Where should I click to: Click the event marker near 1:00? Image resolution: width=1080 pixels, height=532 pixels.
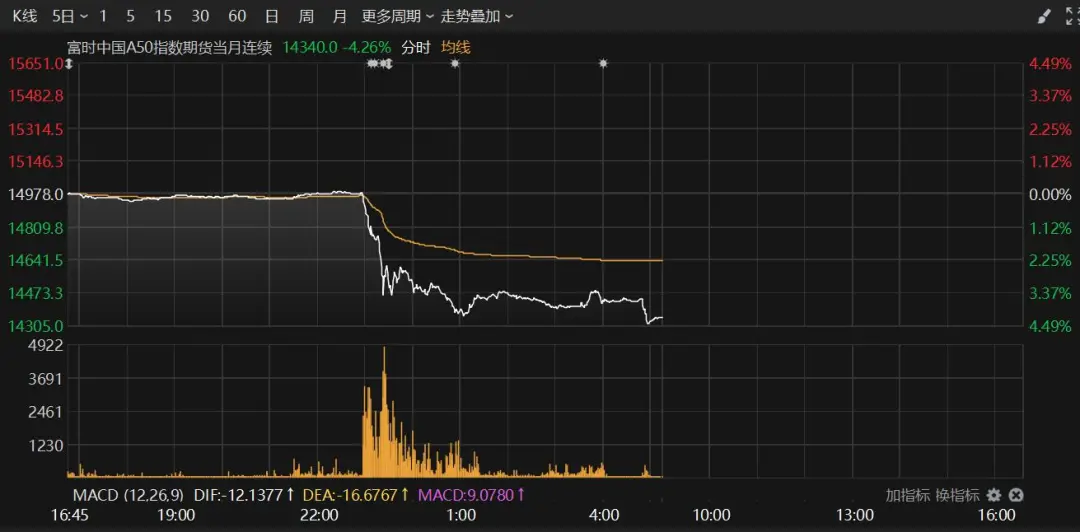click(x=455, y=63)
